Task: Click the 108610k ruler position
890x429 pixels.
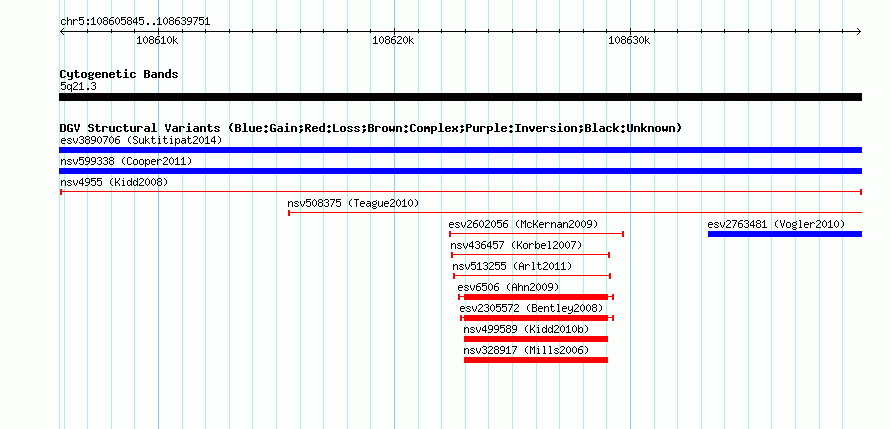Action: pyautogui.click(x=158, y=40)
